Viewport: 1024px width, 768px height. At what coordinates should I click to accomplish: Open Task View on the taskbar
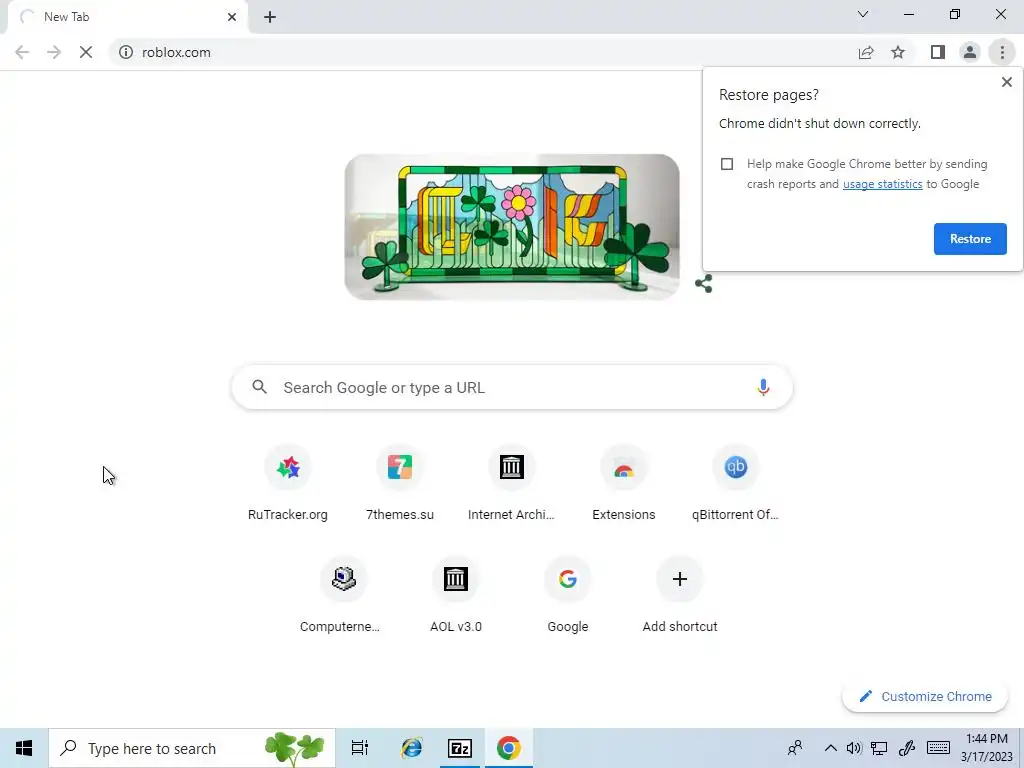tap(360, 748)
